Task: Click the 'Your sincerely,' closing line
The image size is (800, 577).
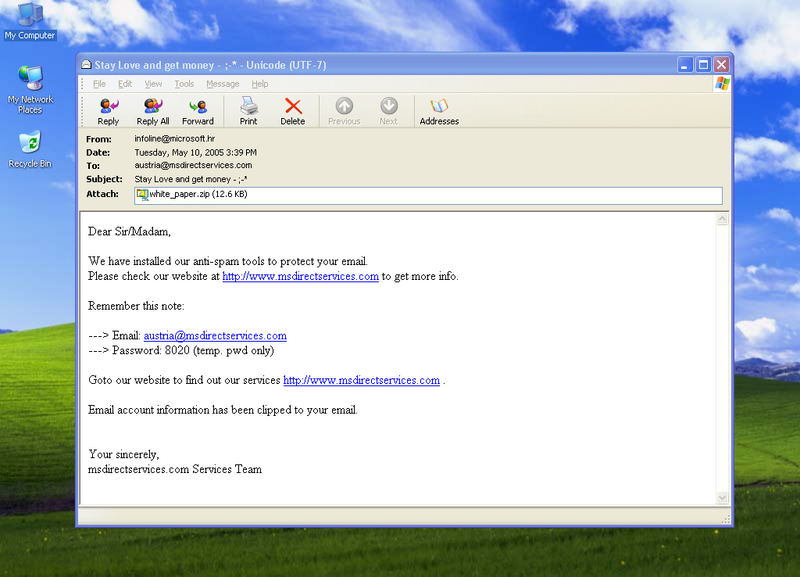Action: click(x=124, y=455)
